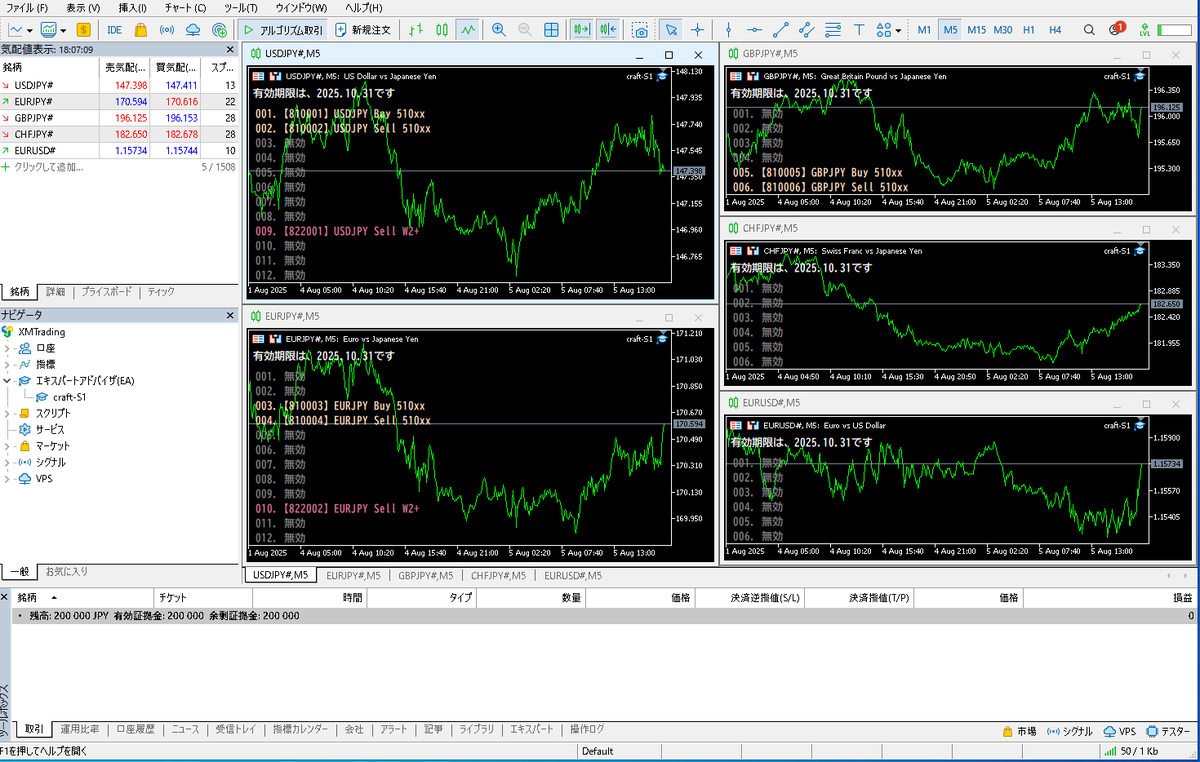Set timeframe to H4

(1055, 30)
